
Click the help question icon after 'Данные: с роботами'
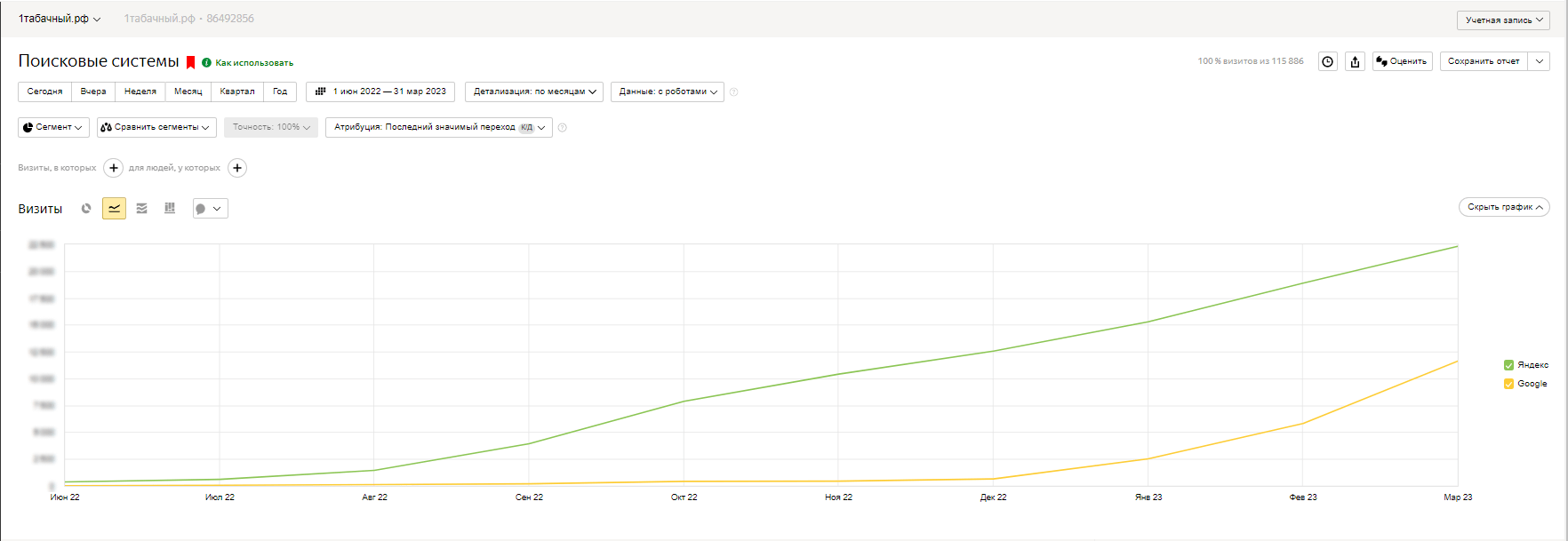(x=733, y=91)
